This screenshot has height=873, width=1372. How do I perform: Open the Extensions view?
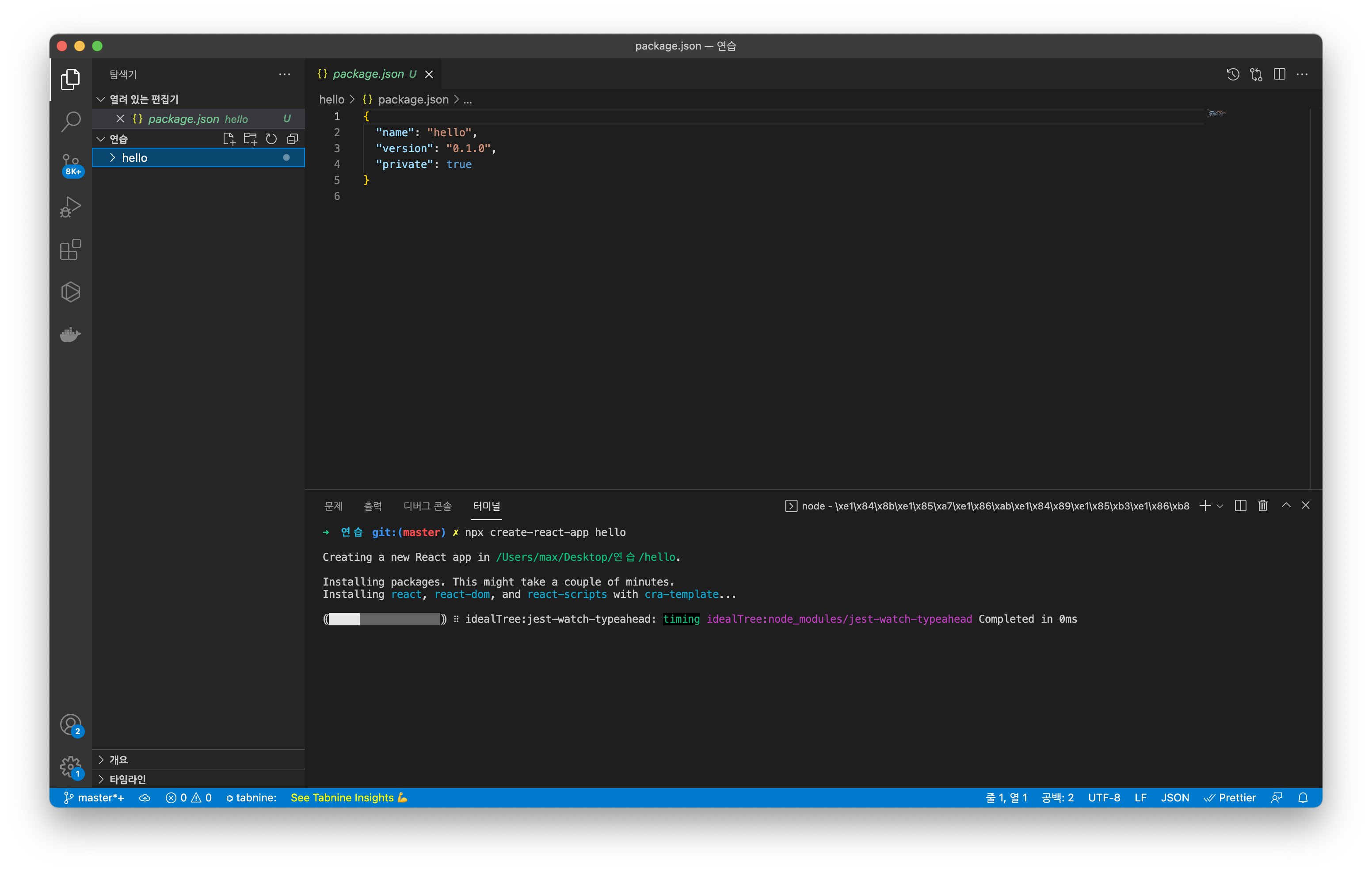[x=71, y=250]
